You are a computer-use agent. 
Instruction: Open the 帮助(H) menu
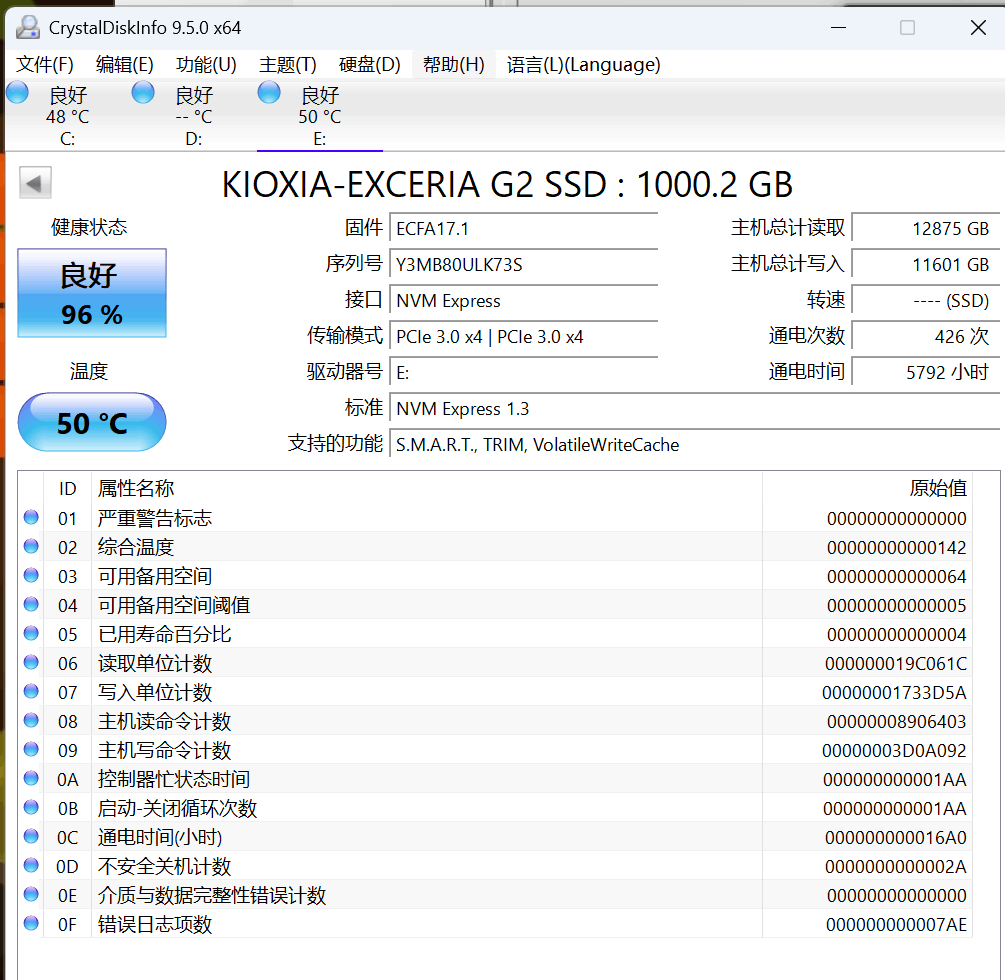454,65
